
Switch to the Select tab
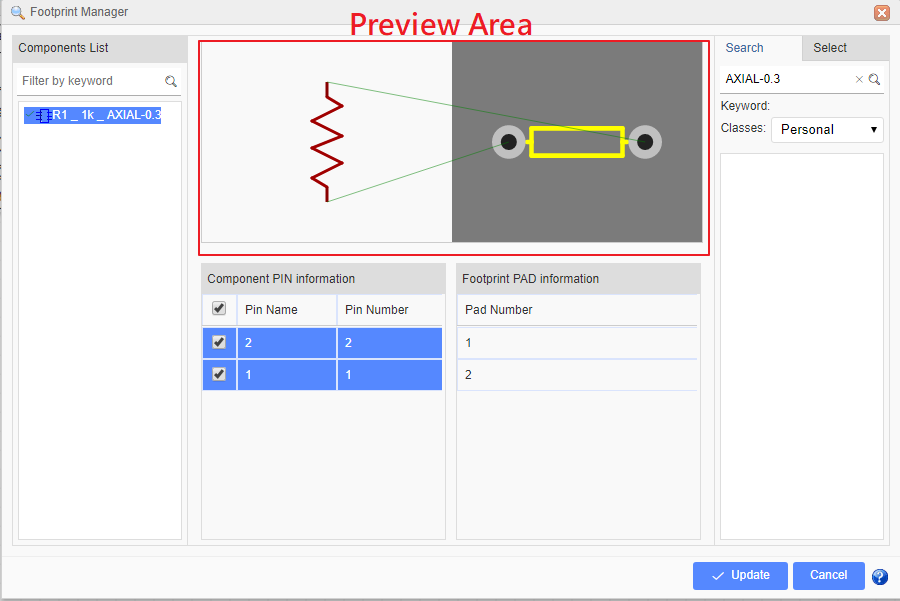click(830, 48)
